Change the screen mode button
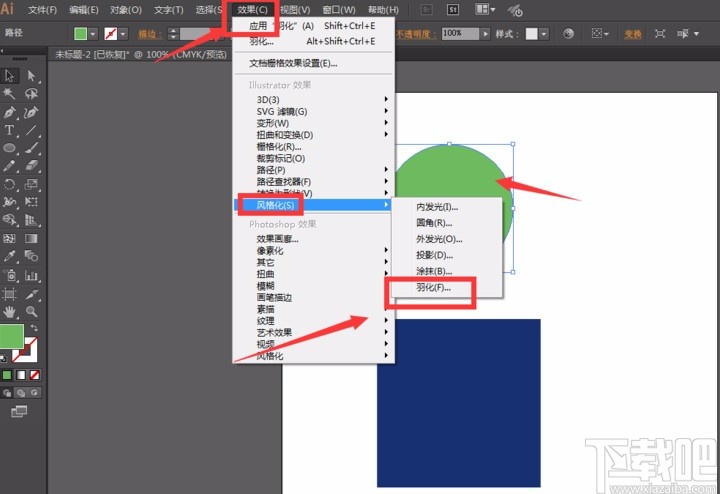Image resolution: width=720 pixels, height=494 pixels. tap(19, 411)
